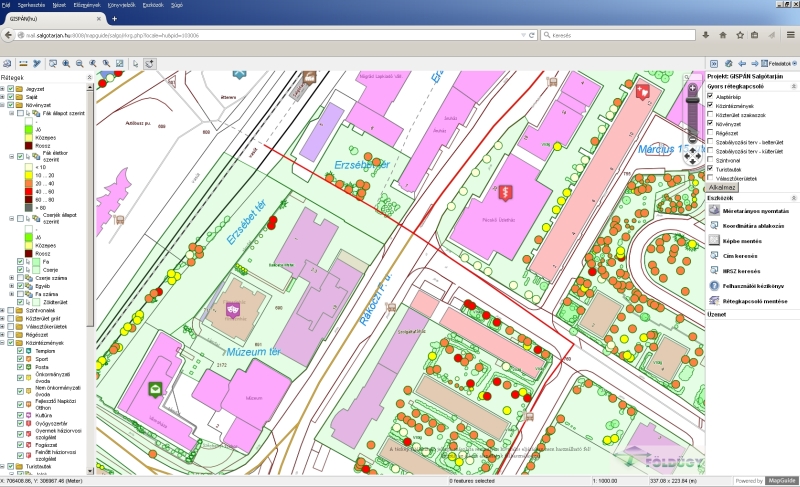Click the Képbe mentés tool icon

[713, 241]
